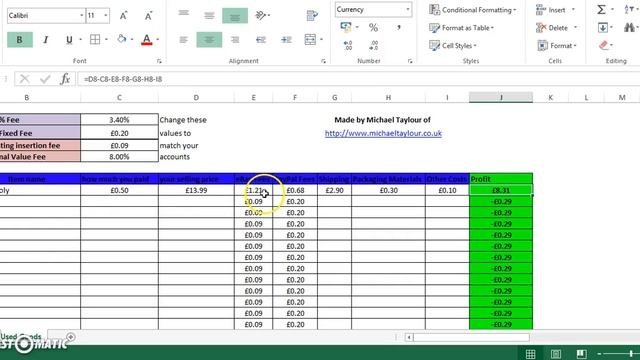
Task: Open the font size 11 dropdown
Action: [x=106, y=16]
